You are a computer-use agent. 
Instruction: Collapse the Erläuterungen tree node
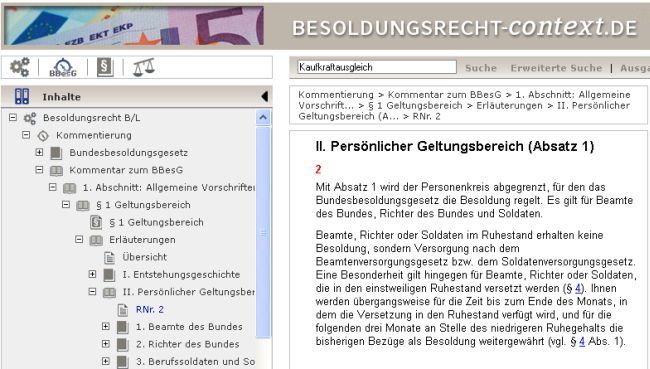point(79,239)
